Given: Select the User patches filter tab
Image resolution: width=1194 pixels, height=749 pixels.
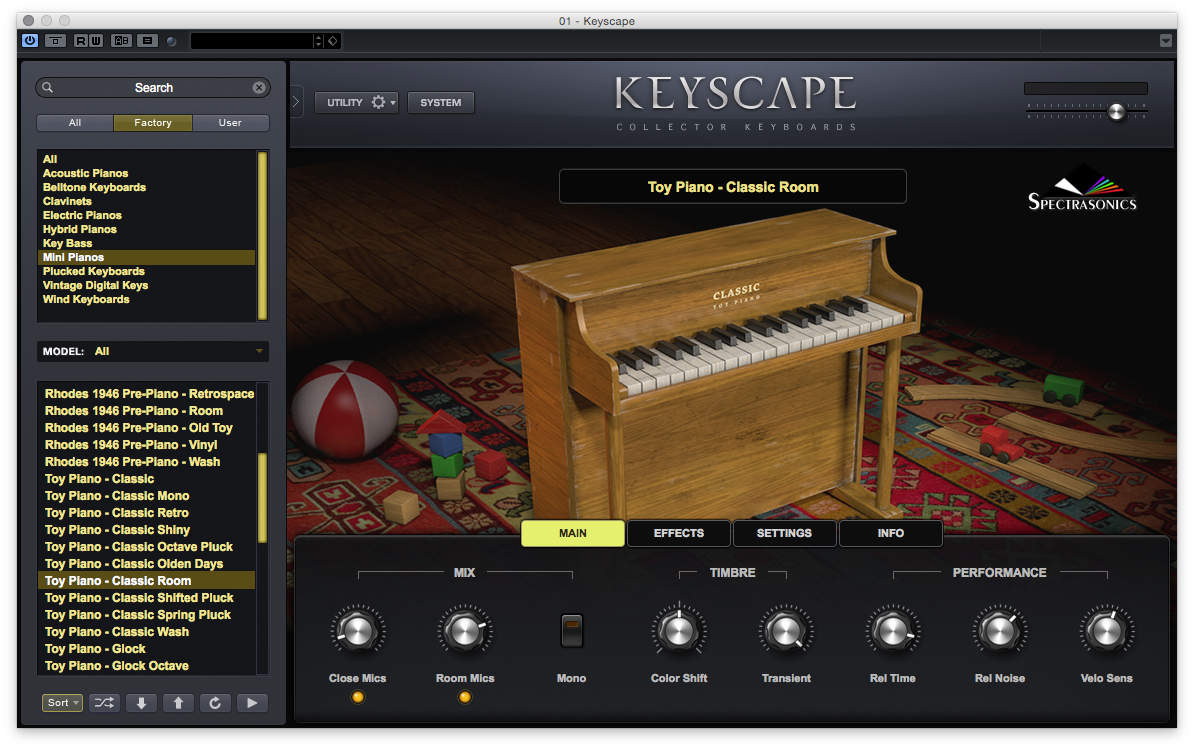Looking at the screenshot, I should (x=230, y=123).
